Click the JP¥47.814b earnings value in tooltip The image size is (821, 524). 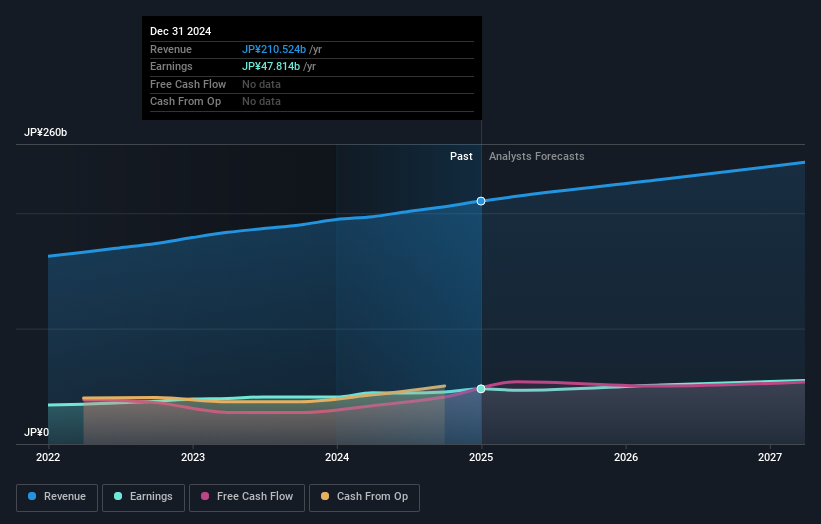coord(271,66)
